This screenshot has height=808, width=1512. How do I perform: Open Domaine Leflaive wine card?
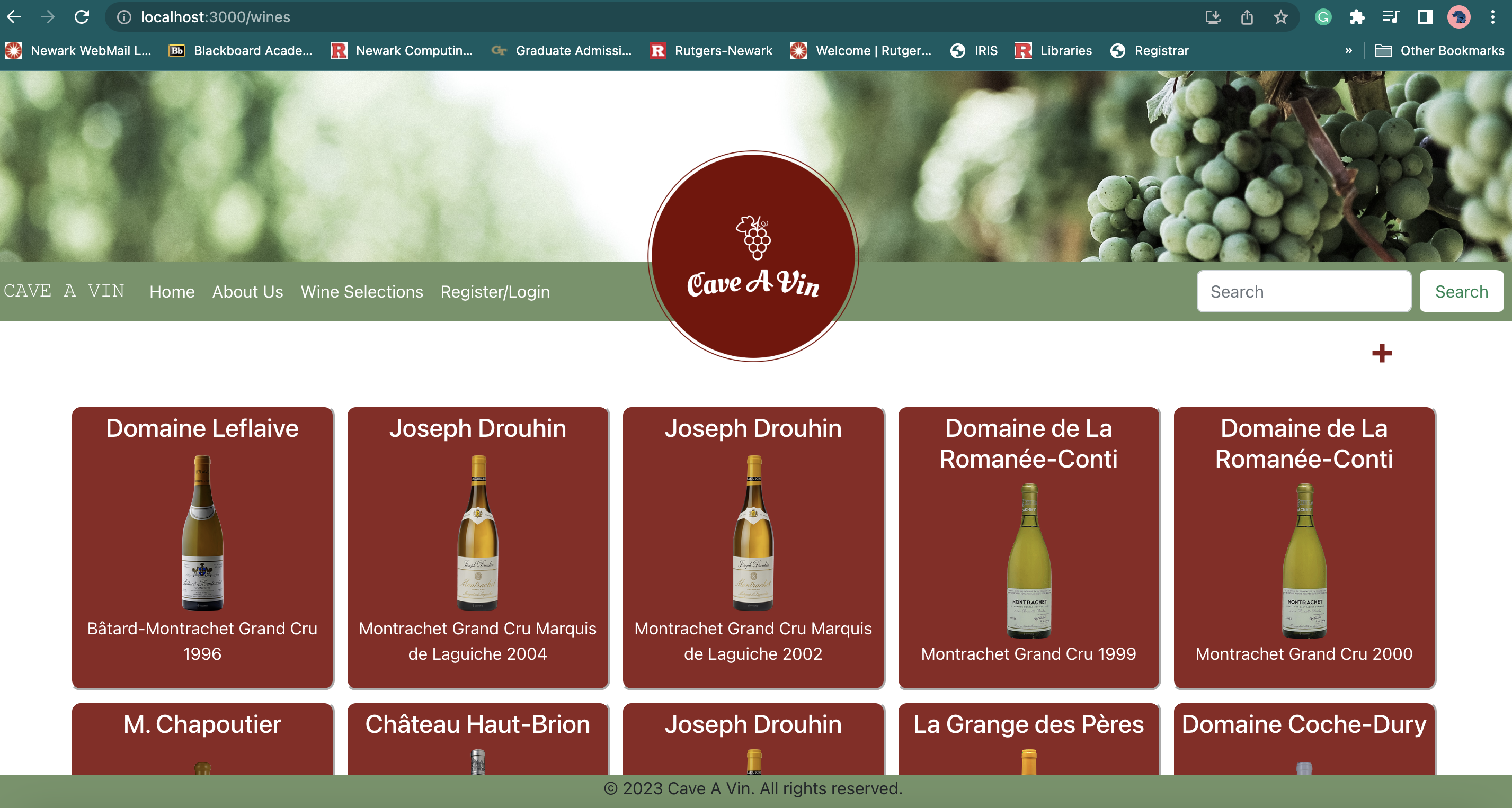point(202,547)
